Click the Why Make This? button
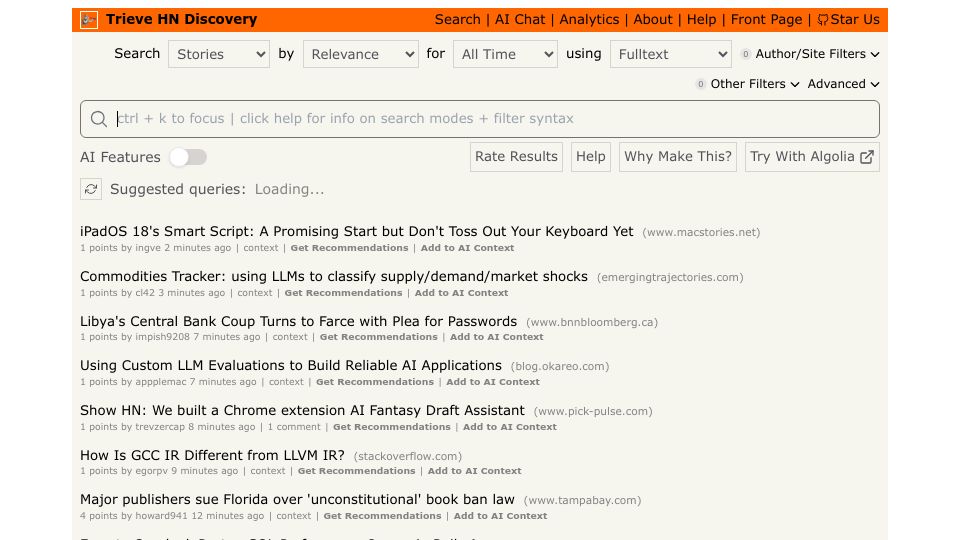960x540 pixels. (678, 157)
